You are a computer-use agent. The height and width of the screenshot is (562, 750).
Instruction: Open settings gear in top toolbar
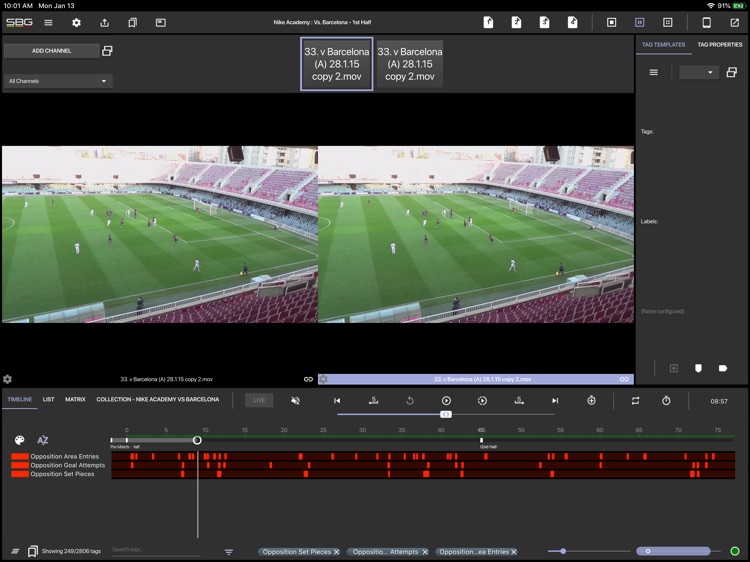tap(76, 22)
